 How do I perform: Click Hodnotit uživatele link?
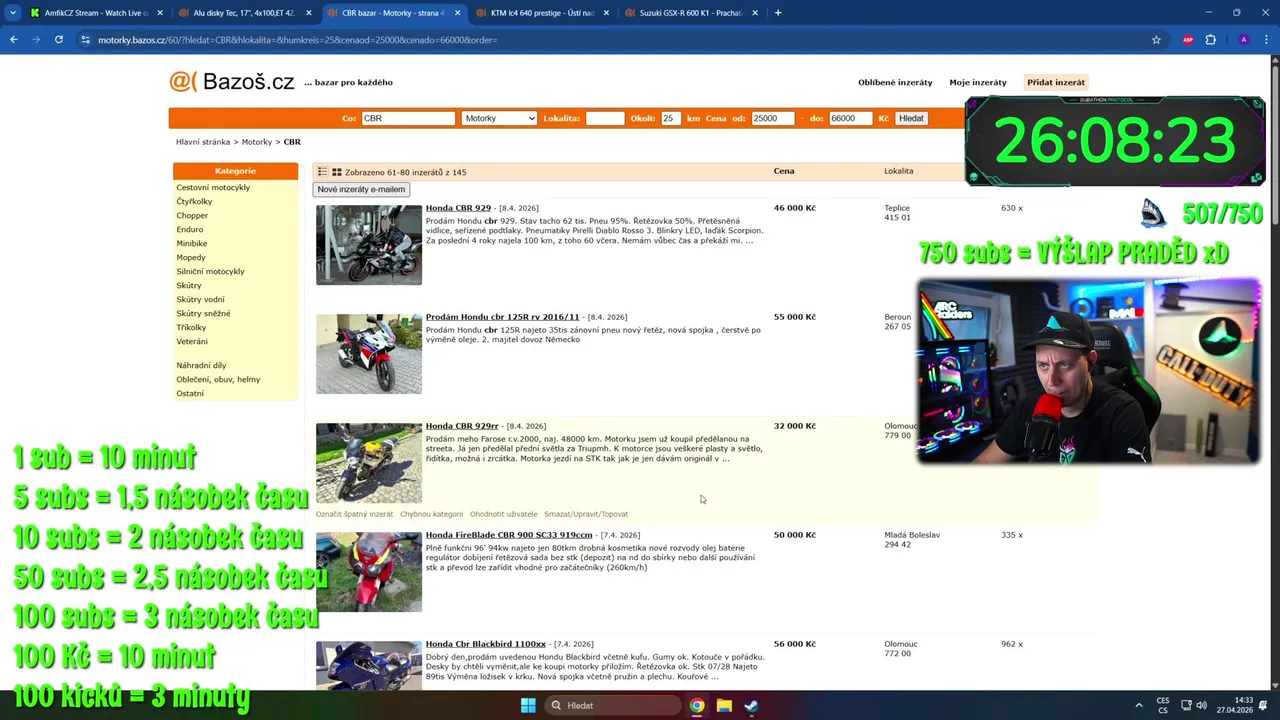503,514
